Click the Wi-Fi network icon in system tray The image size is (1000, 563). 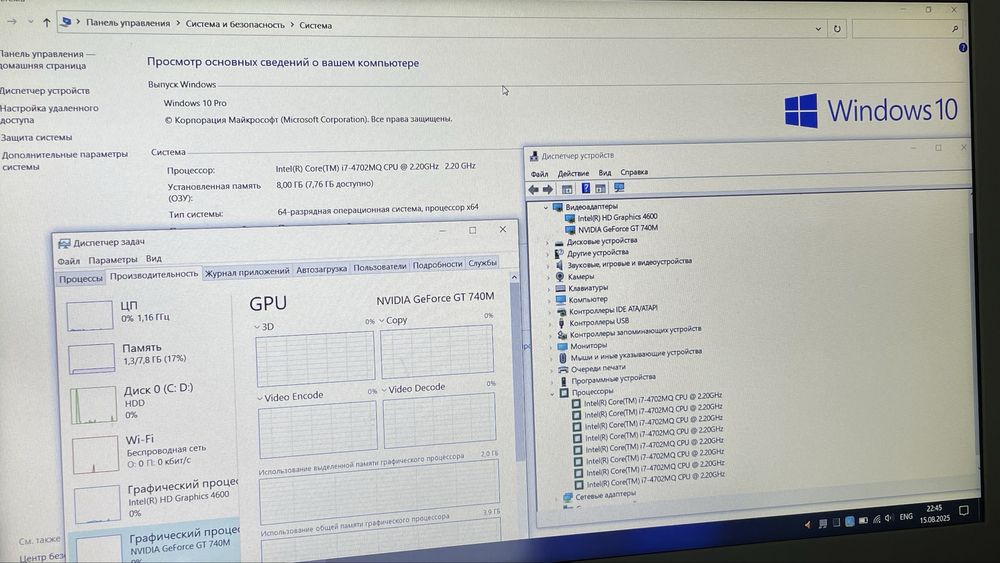[876, 520]
